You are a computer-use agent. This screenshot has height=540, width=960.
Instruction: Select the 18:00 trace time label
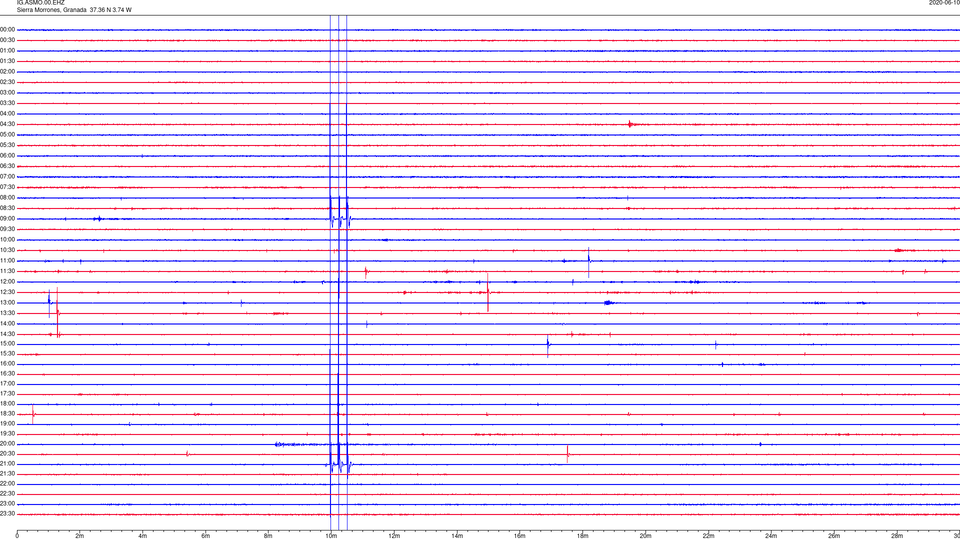point(8,404)
